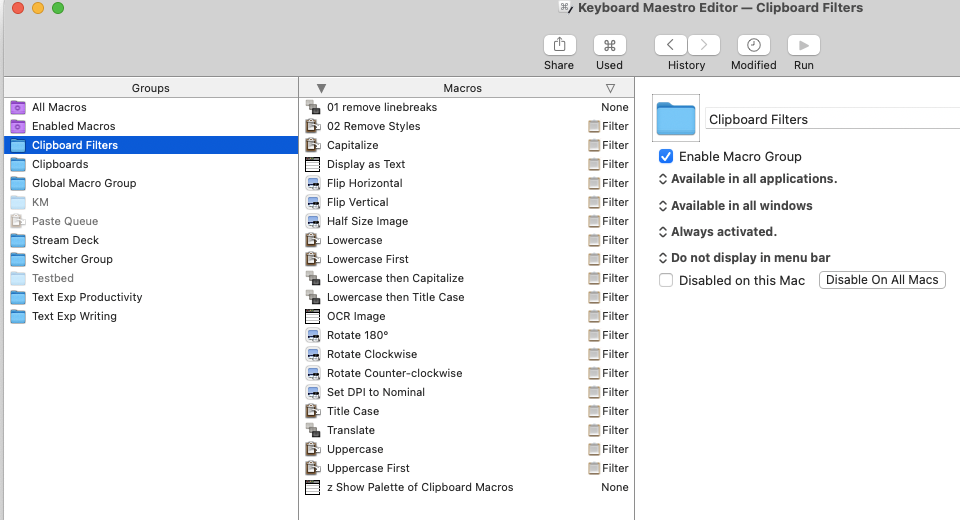Click the Translate macro icon

coord(313,430)
